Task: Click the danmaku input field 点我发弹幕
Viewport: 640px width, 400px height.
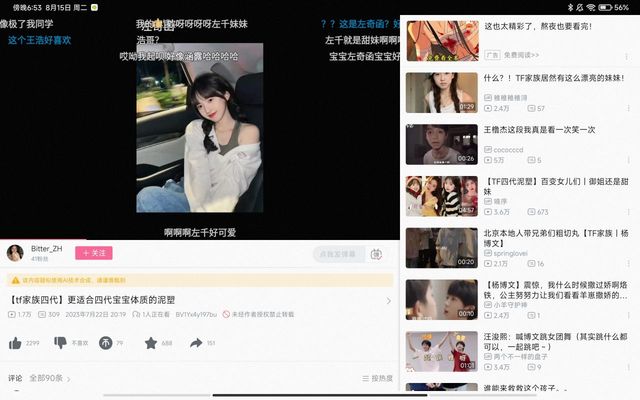Action: [338, 254]
